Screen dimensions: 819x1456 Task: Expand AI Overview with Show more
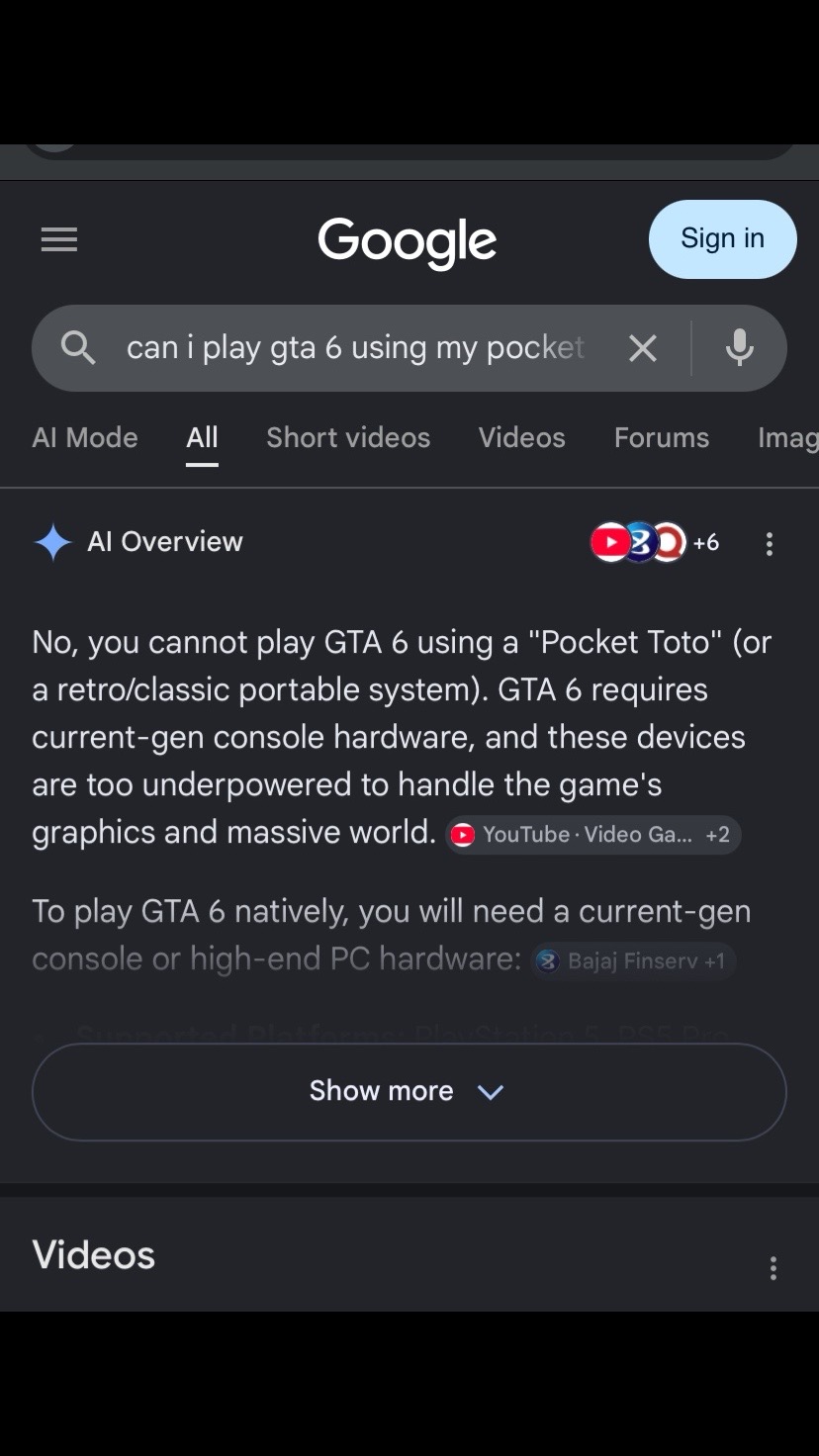pyautogui.click(x=409, y=1091)
